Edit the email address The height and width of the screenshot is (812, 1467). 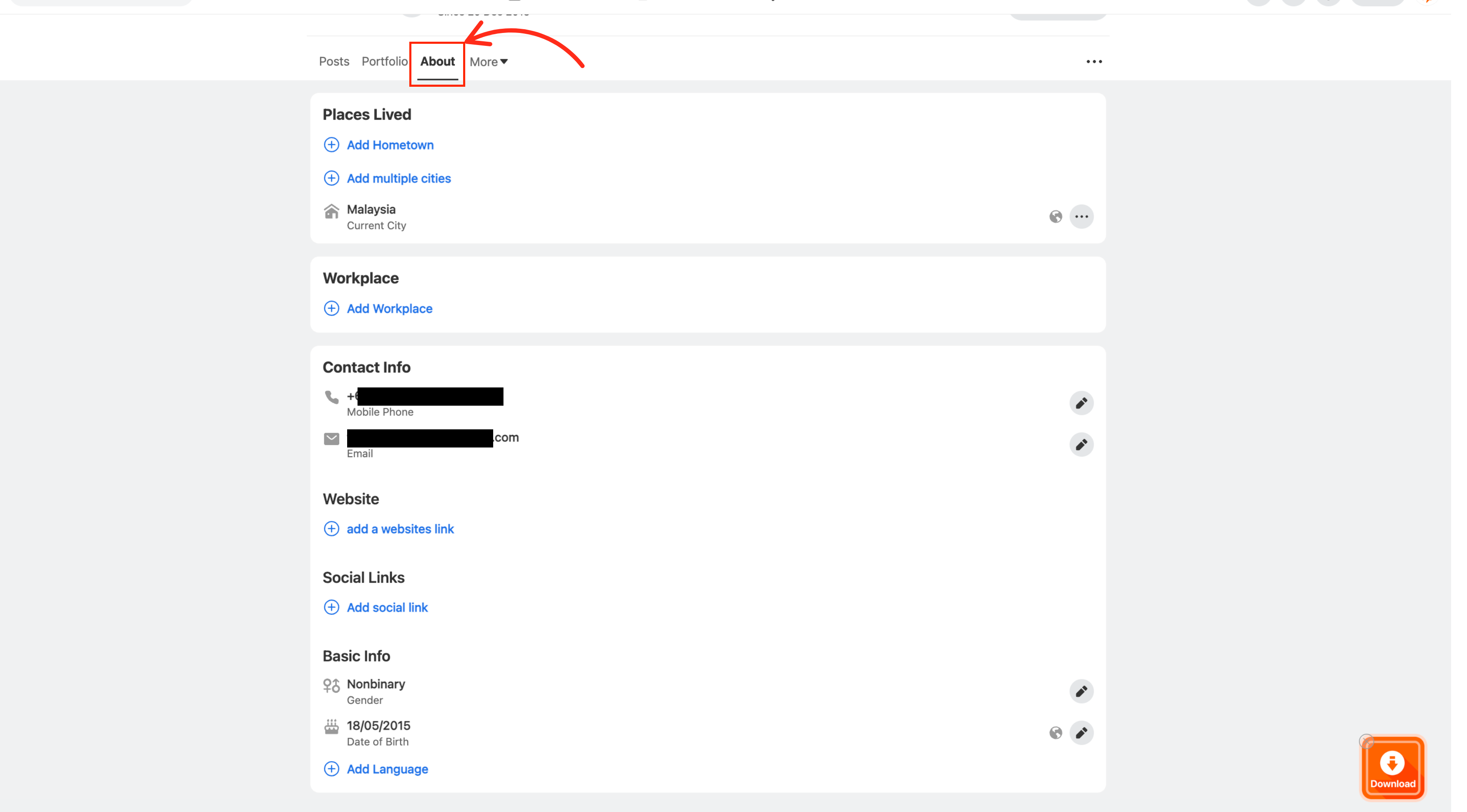[1081, 445]
